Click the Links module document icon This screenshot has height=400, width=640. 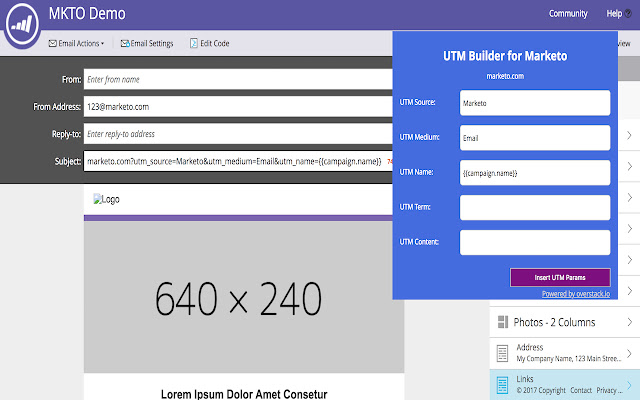click(502, 385)
